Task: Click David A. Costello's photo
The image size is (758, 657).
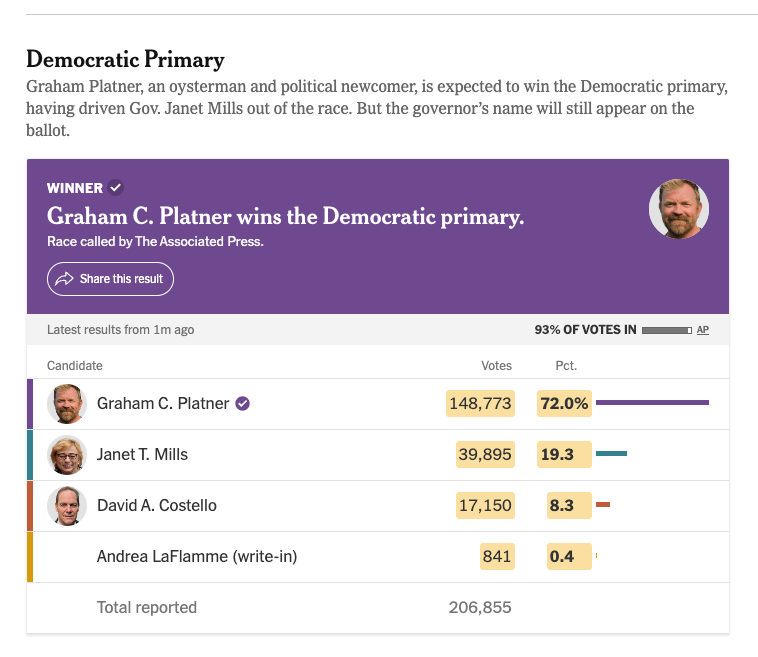Action: 67,506
